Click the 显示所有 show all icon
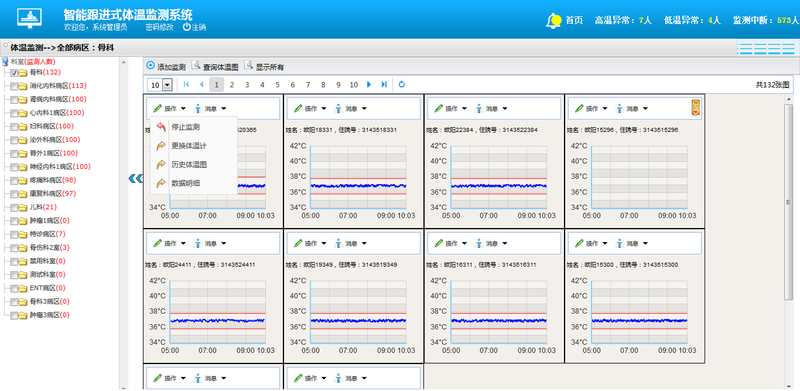Viewport: 800px width, 391px height. click(x=248, y=65)
